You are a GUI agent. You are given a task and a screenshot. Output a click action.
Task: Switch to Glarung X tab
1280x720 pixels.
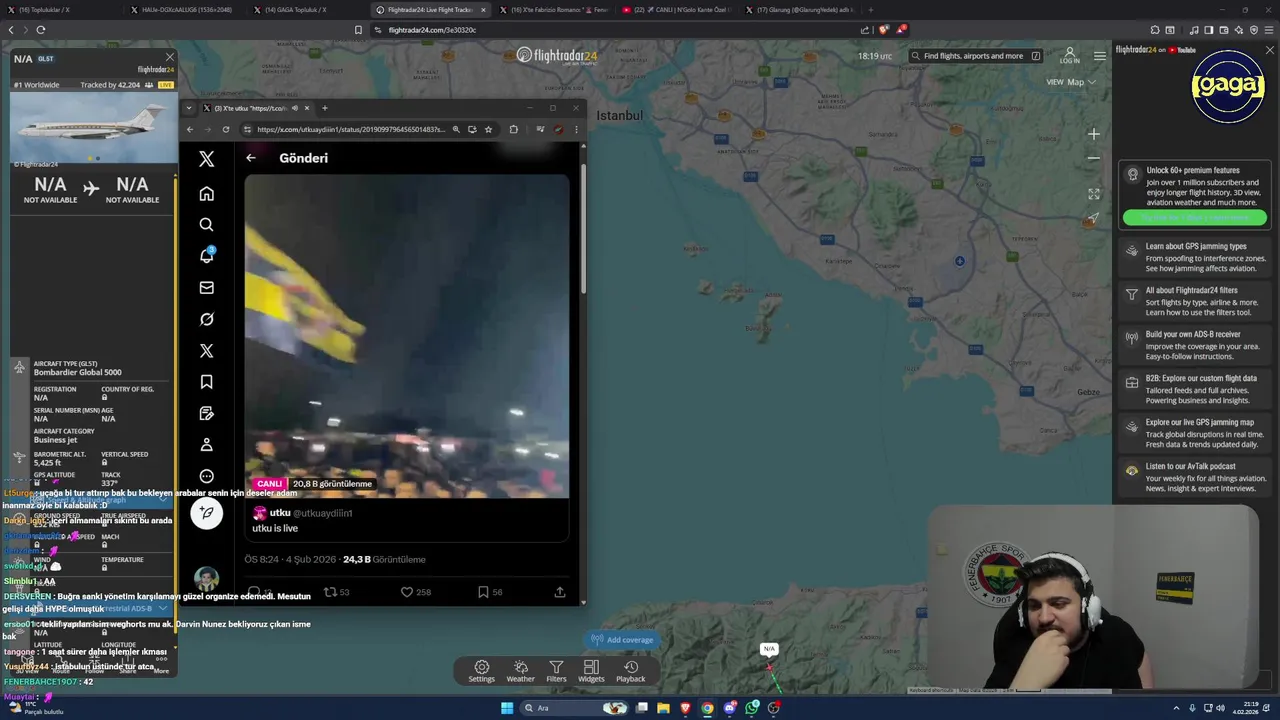800,10
